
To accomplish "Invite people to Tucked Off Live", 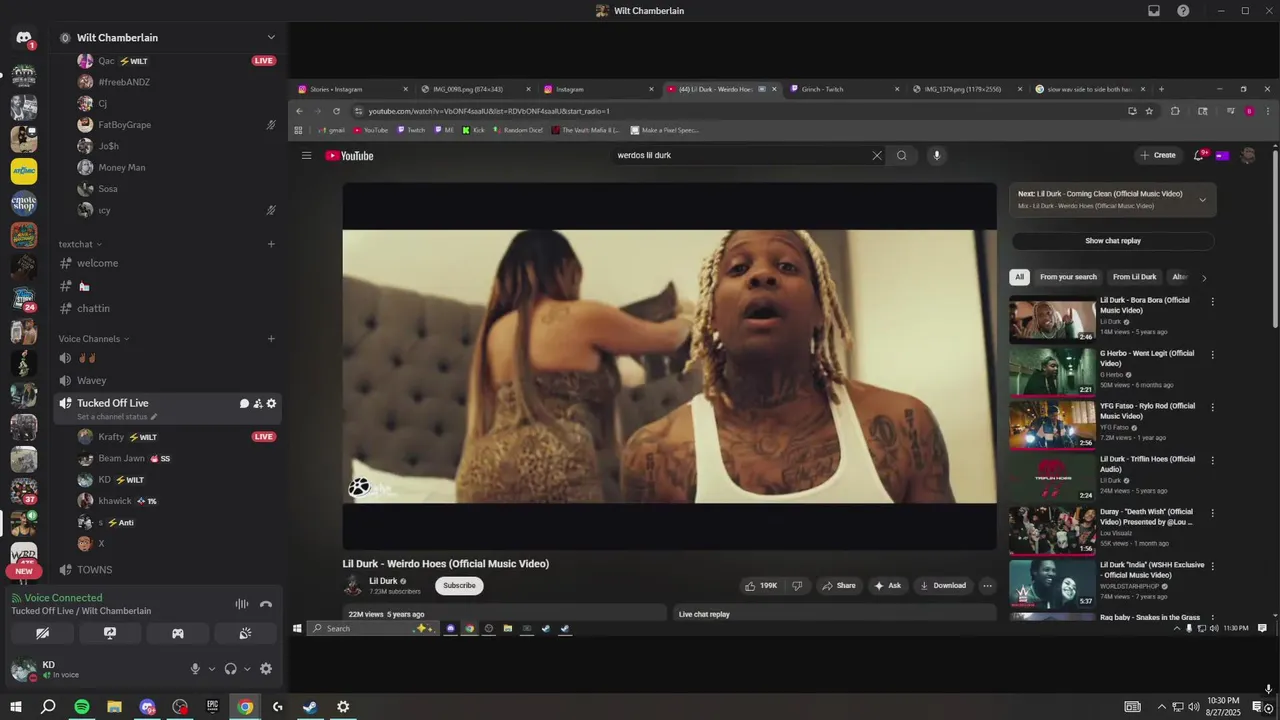I will (258, 403).
